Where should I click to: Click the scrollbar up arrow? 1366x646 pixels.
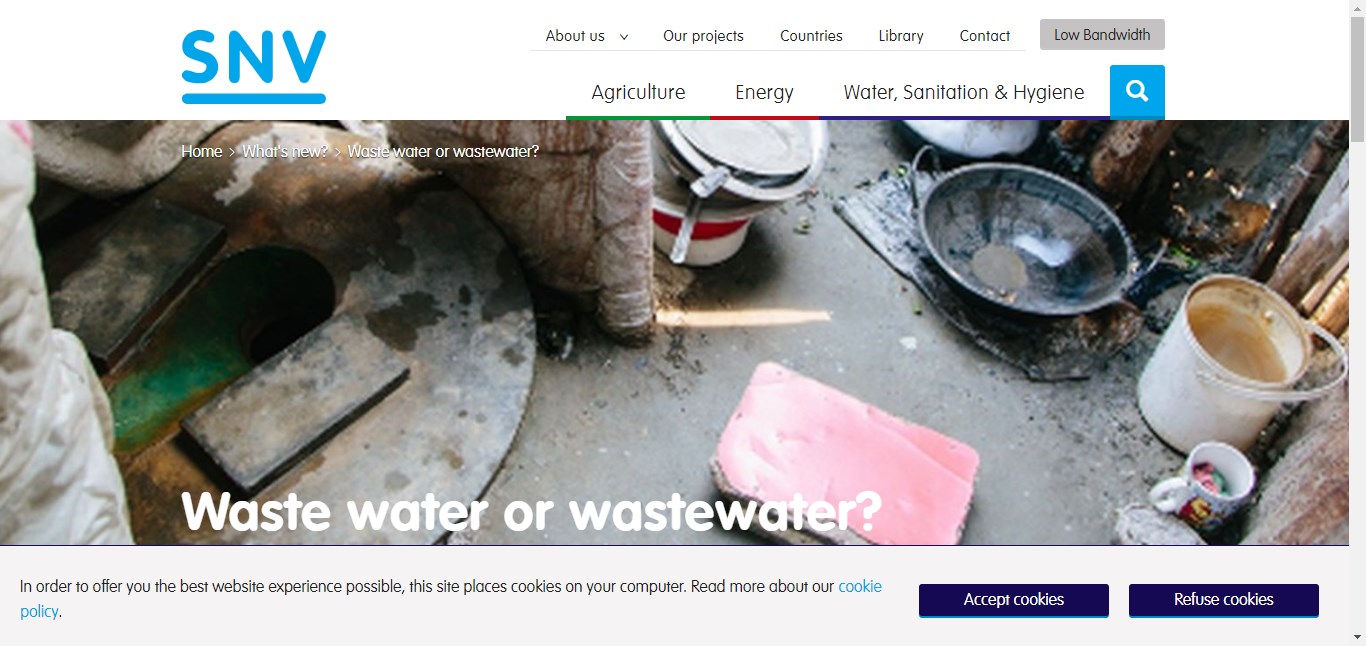coord(1357,8)
